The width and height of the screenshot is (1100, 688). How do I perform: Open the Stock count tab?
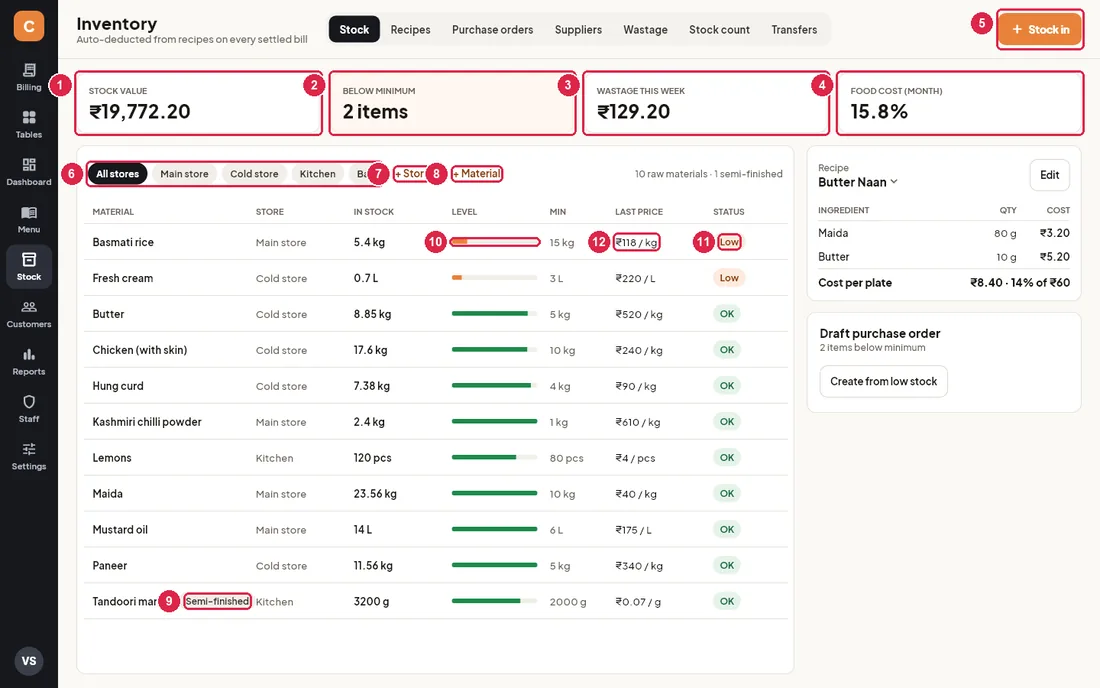coord(719,29)
